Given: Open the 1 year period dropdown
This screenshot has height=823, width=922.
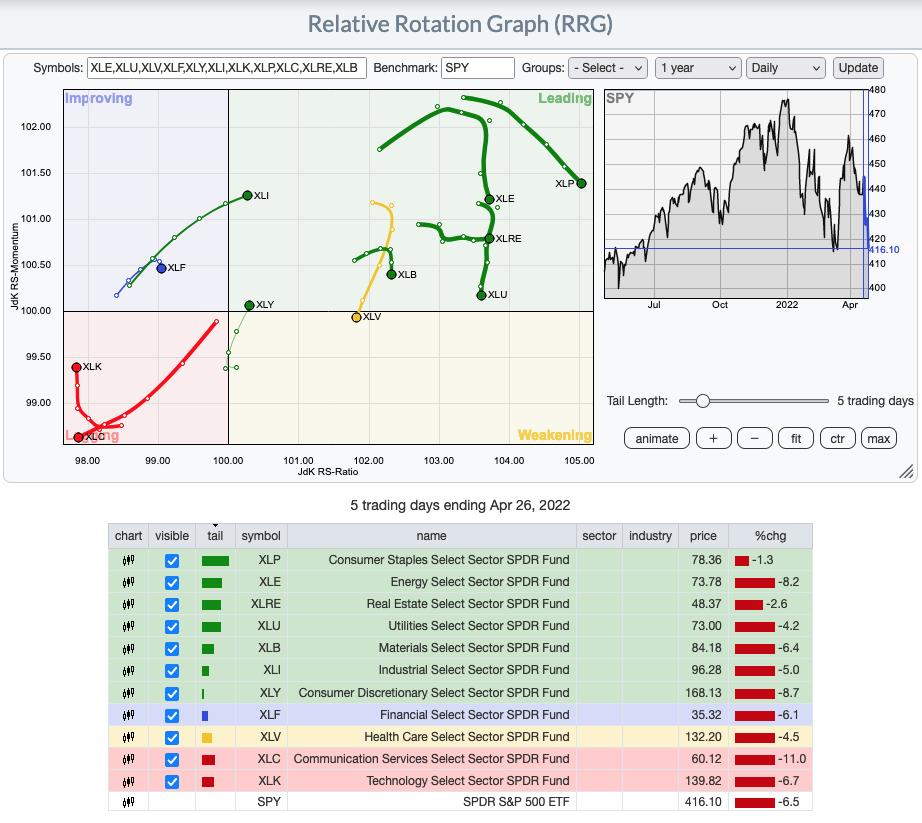Looking at the screenshot, I should pyautogui.click(x=697, y=68).
